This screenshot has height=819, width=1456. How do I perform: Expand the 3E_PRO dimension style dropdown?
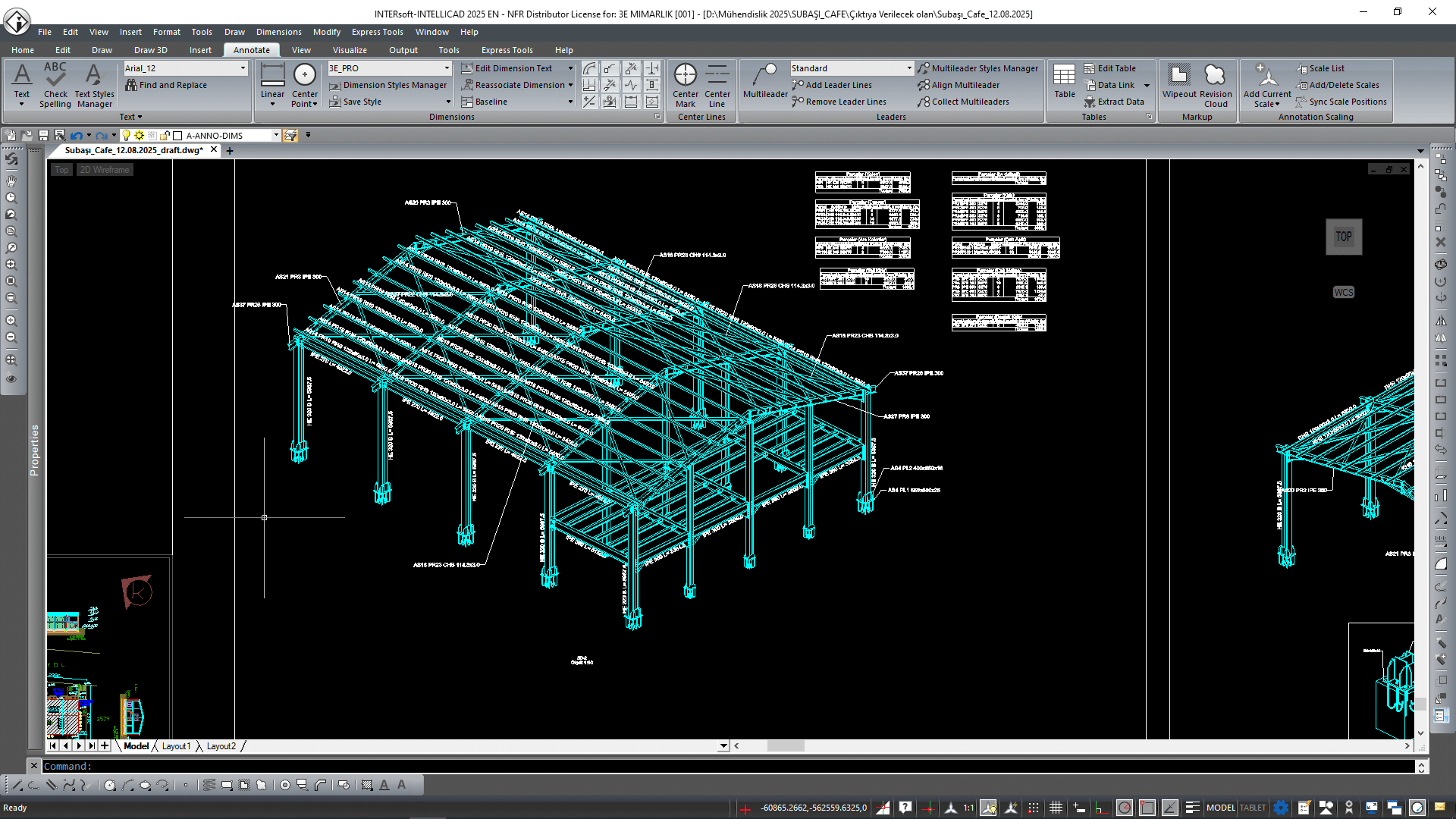click(447, 68)
